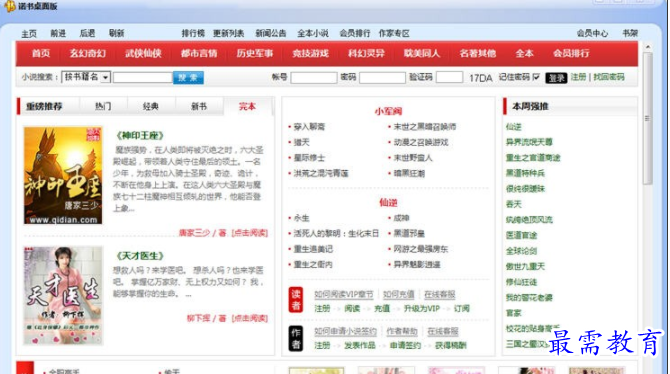Viewport: 670px width, 374px height.
Task: Open 书架 at top right
Action: pos(630,33)
